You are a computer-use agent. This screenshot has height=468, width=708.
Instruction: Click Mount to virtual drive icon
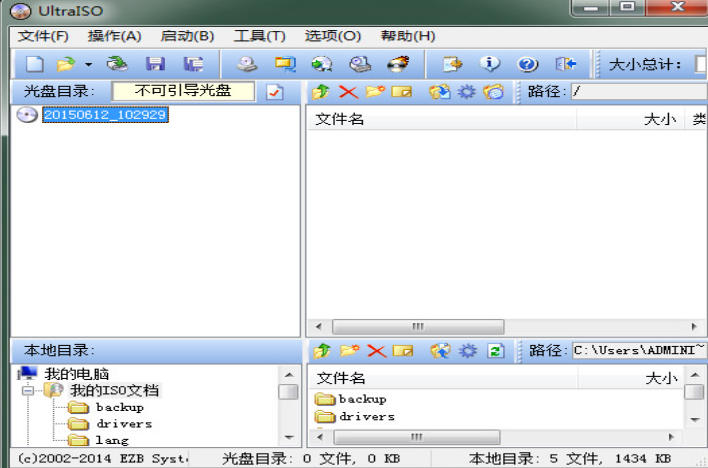(322, 64)
